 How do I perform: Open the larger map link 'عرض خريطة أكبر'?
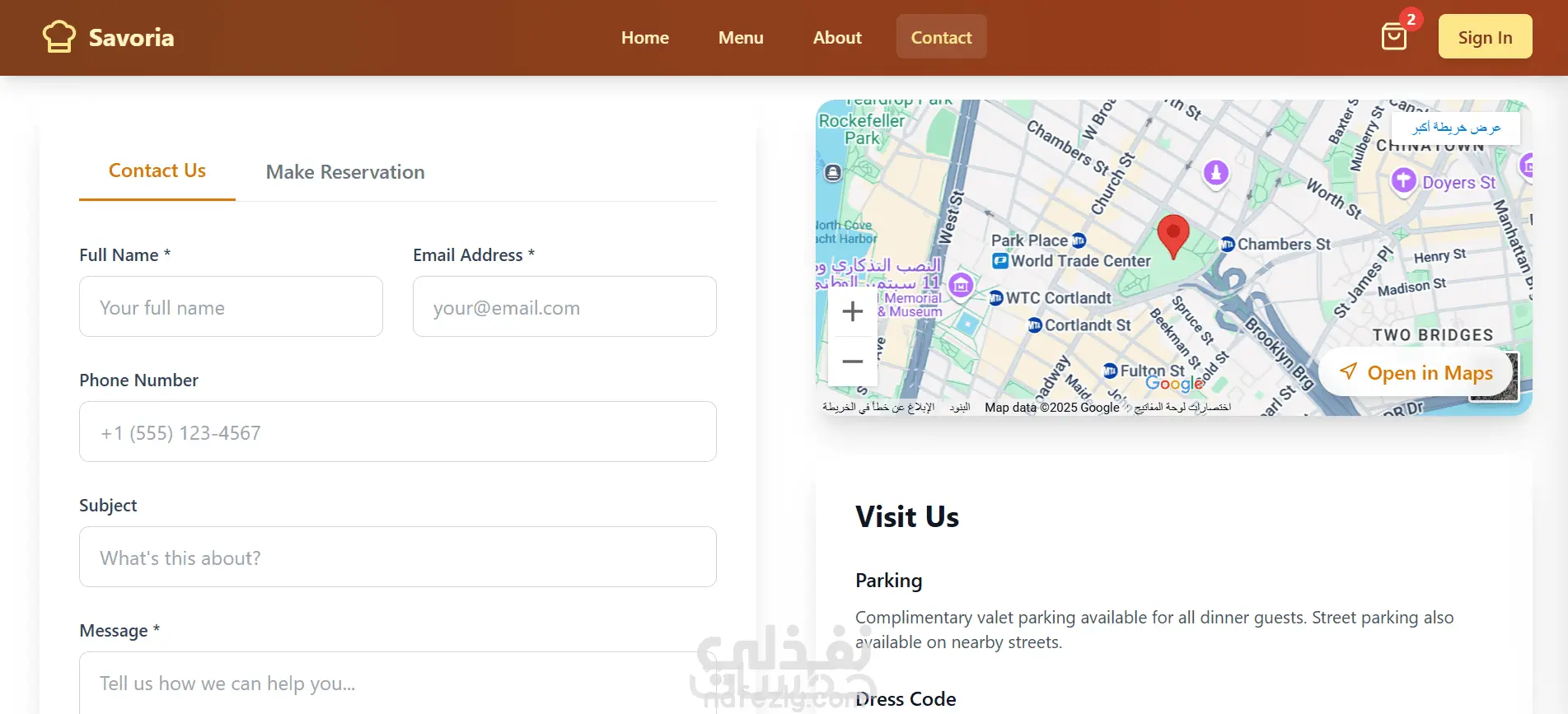point(1456,128)
